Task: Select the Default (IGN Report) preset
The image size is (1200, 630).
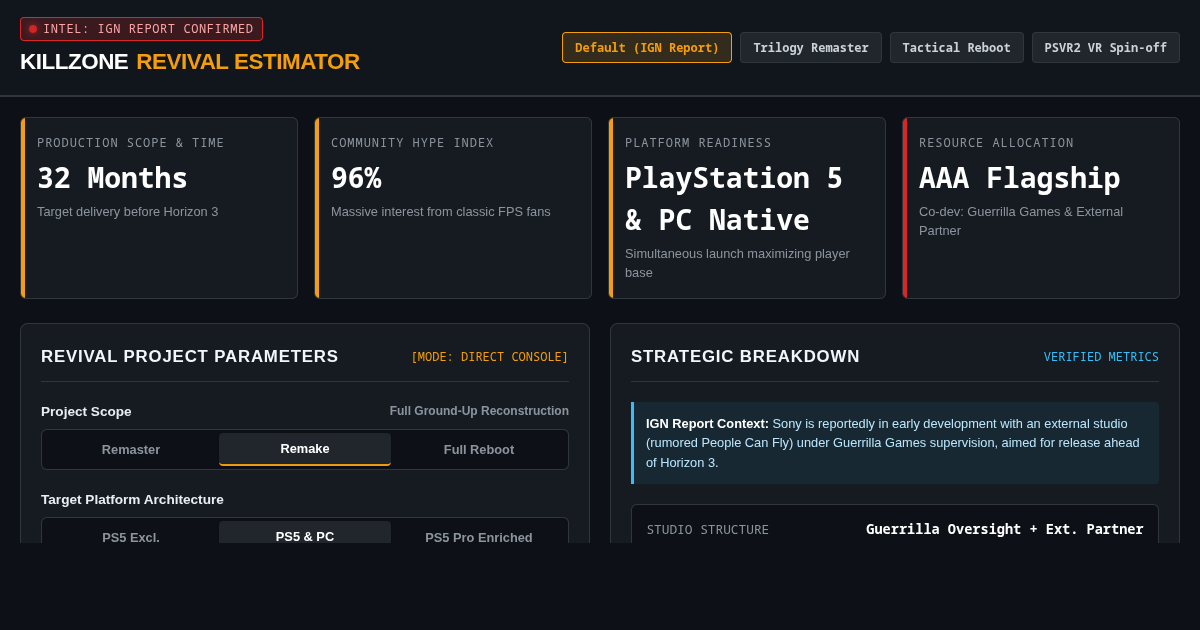Action: pos(647,48)
